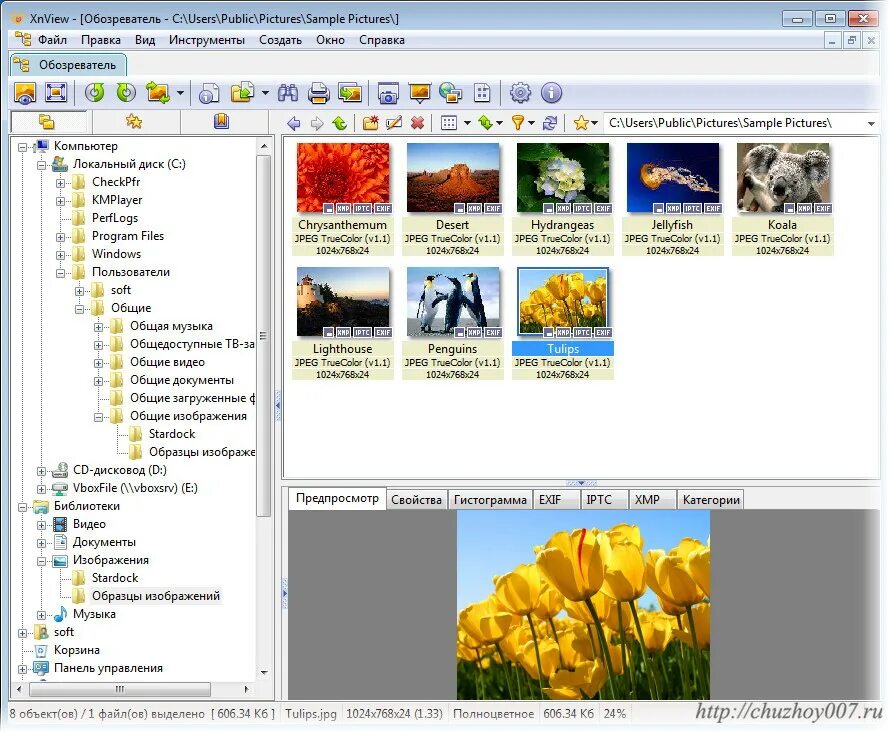Navigate up one folder level
This screenshot has width=889, height=732.
(x=340, y=122)
